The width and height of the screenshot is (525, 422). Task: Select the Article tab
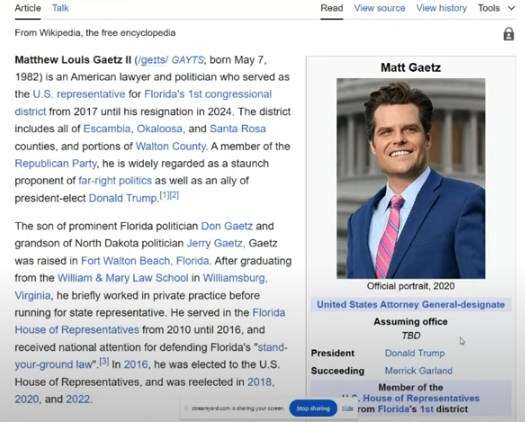[x=28, y=8]
